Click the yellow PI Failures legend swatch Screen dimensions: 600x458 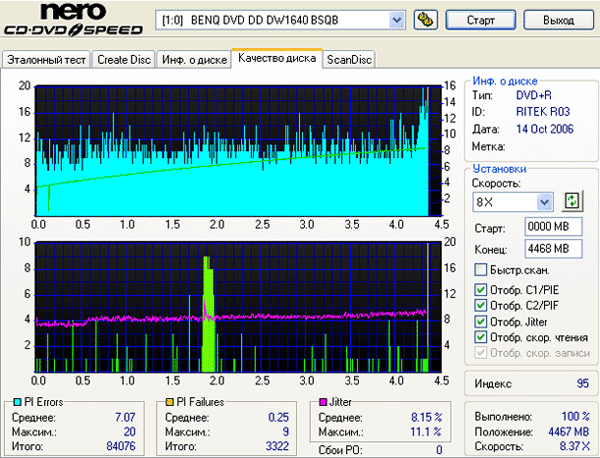click(x=170, y=402)
